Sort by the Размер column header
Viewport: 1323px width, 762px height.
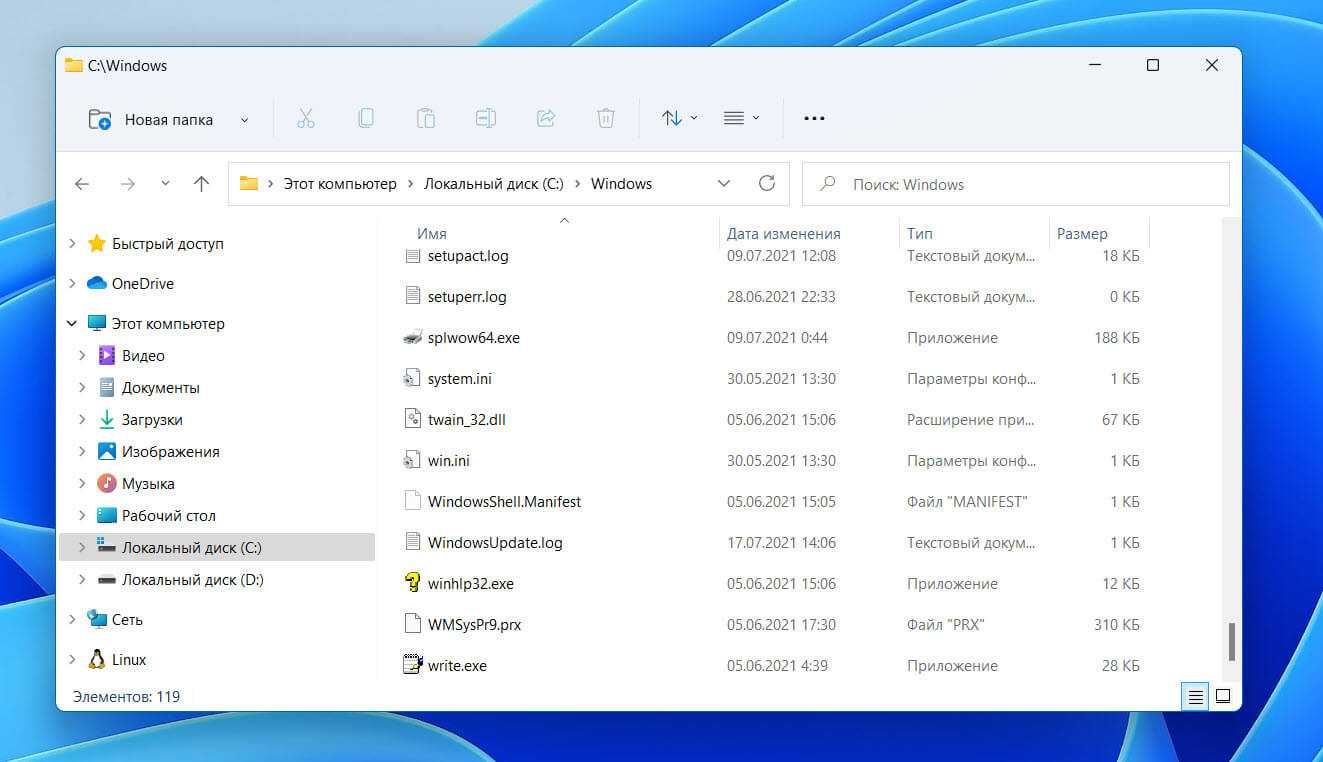coord(1082,233)
